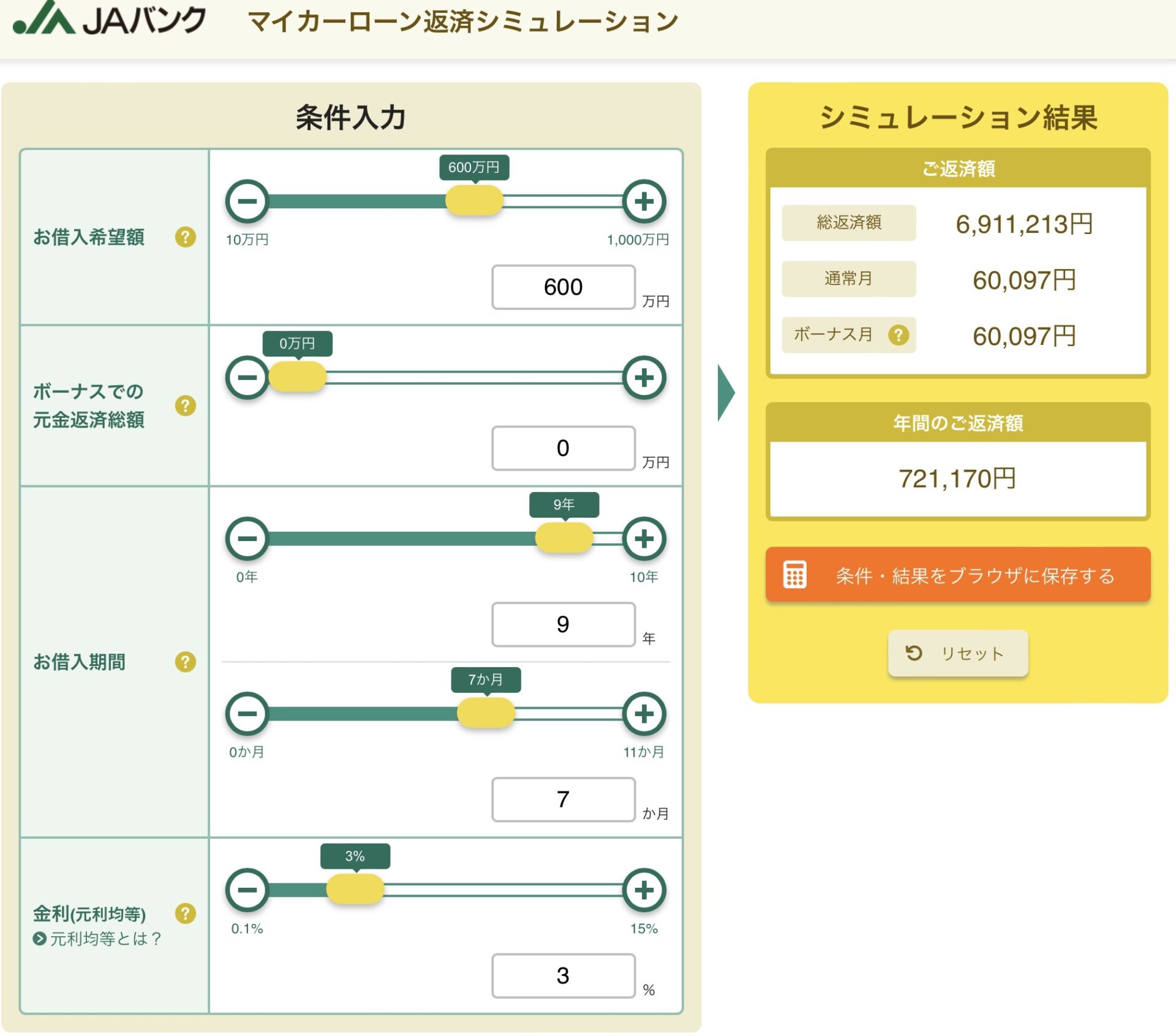Open help icon beside ボーナス月
Viewport: 1176px width, 1036px height.
point(898,335)
